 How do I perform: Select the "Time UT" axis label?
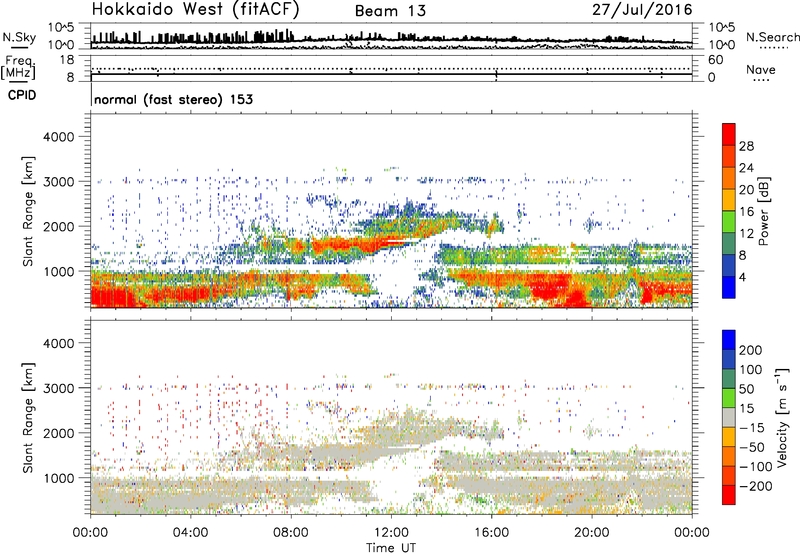point(391,548)
